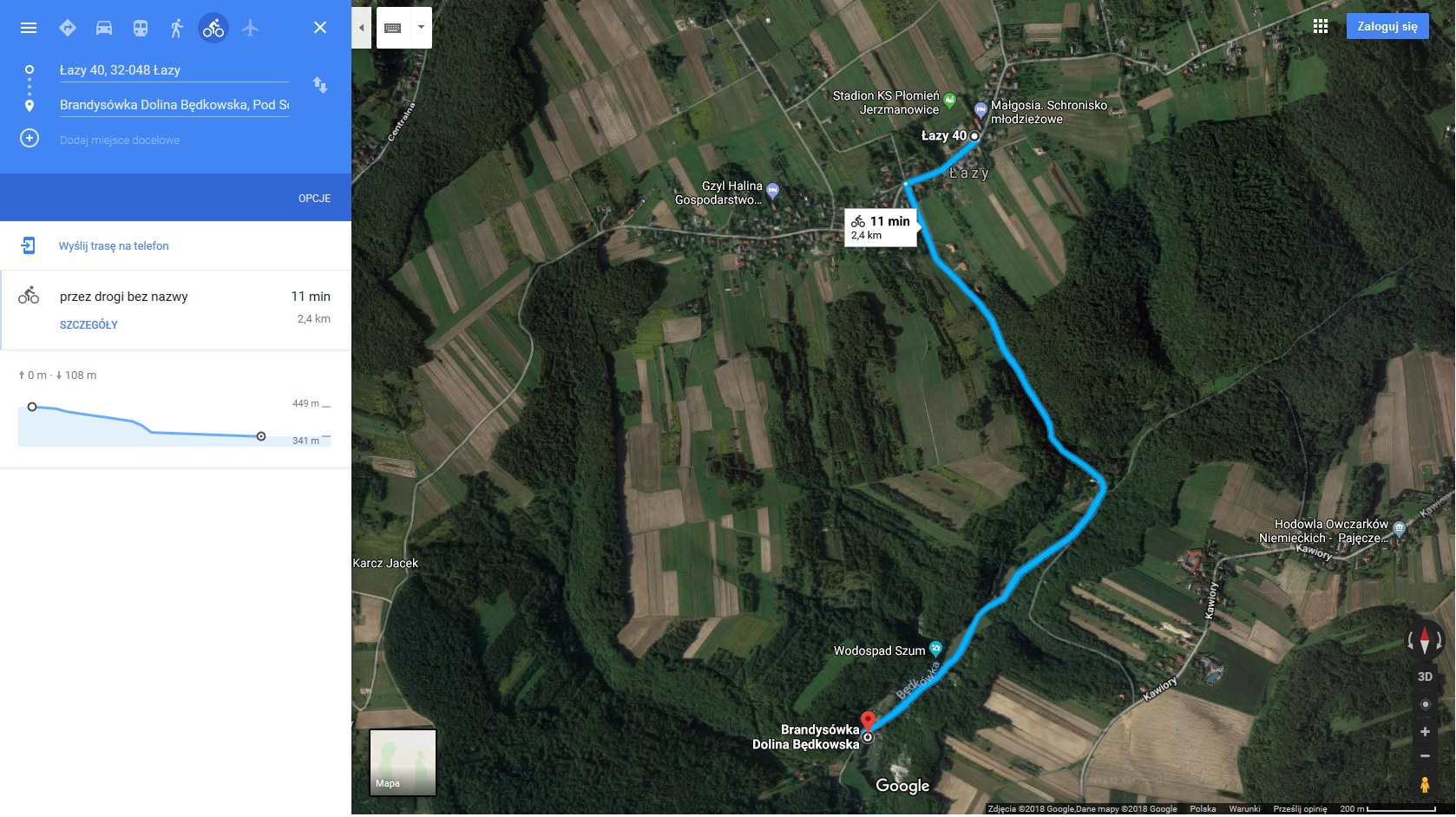Select the public transit mode icon

pos(141,28)
